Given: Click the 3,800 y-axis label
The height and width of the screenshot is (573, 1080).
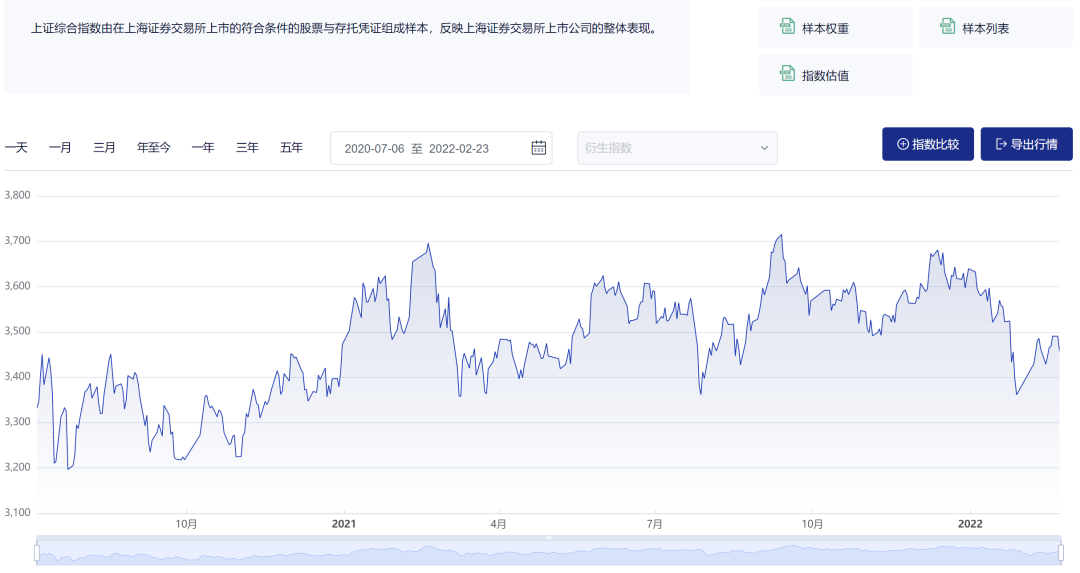Looking at the screenshot, I should [x=17, y=196].
